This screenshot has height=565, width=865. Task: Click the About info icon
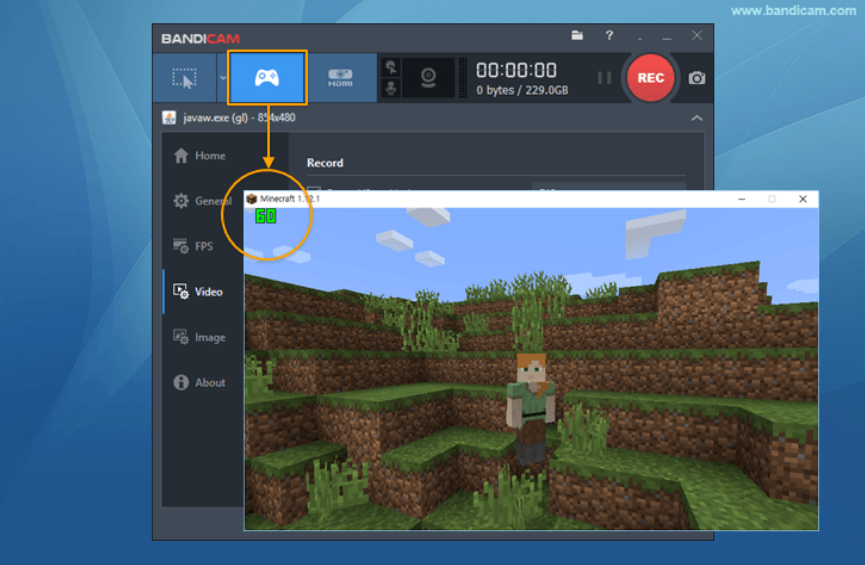point(181,382)
